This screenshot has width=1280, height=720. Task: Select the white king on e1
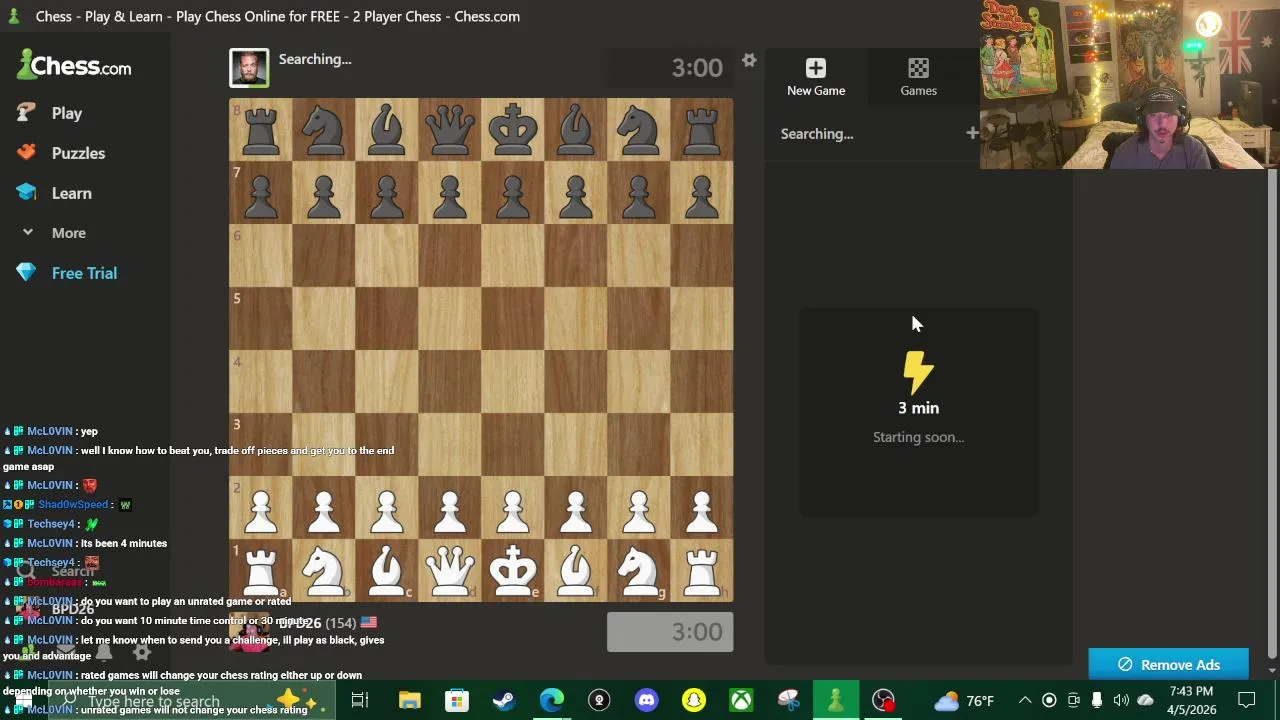[513, 569]
